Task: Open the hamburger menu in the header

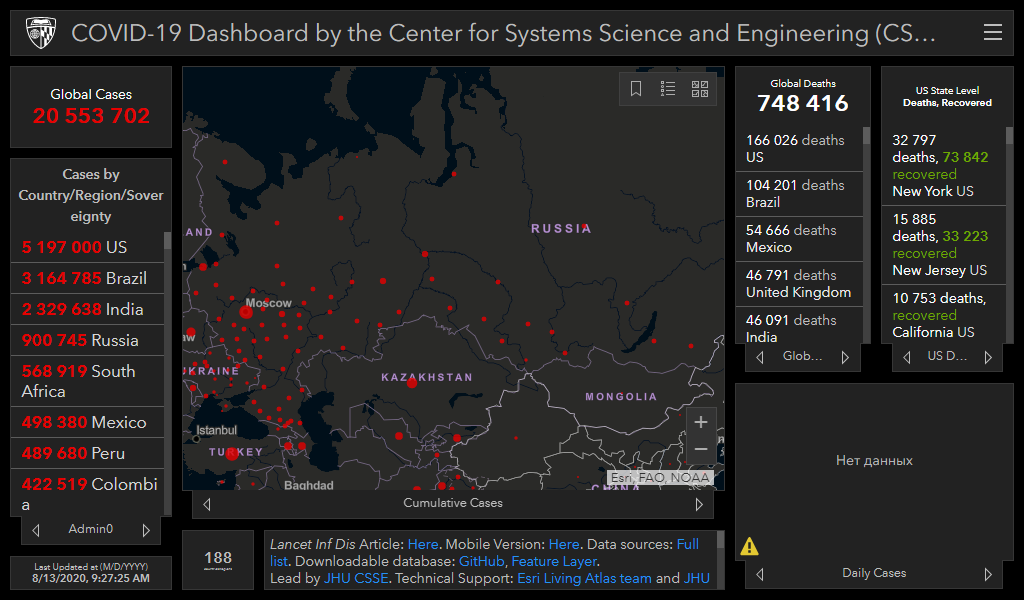Action: coord(992,33)
